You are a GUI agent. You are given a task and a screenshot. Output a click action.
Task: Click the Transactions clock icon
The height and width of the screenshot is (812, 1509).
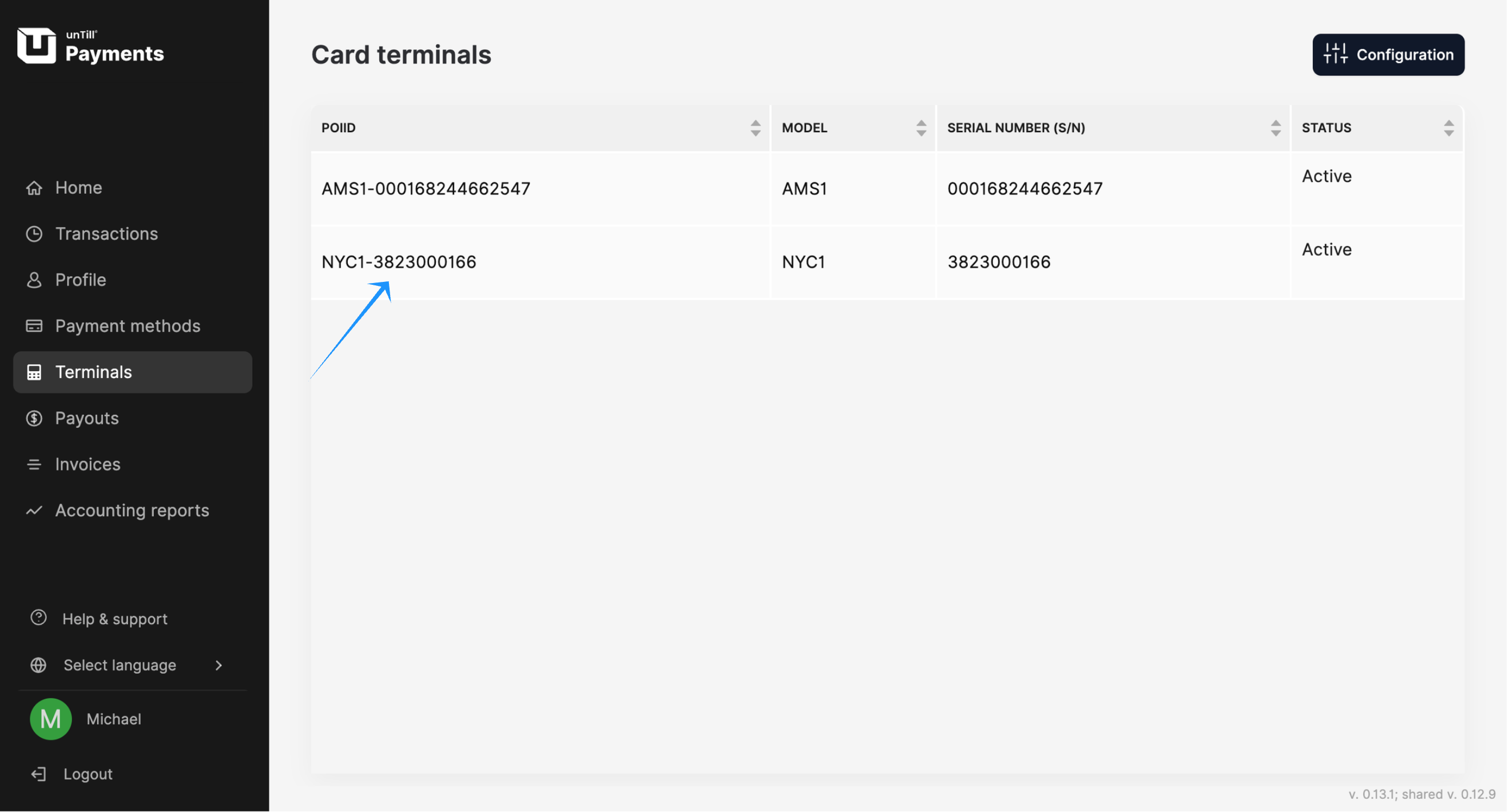tap(34, 234)
